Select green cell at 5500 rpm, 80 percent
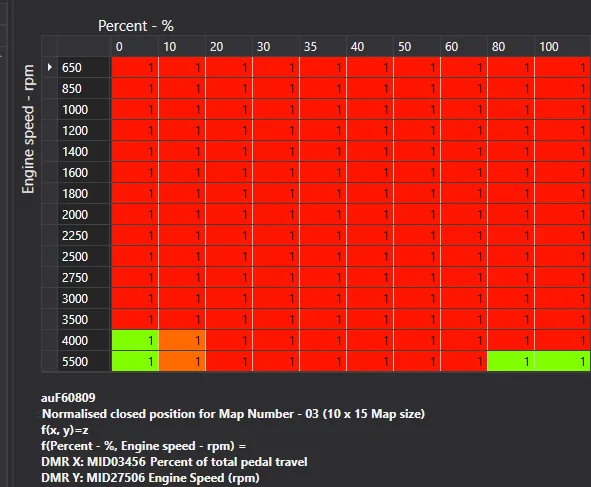The height and width of the screenshot is (487, 591). tap(511, 361)
